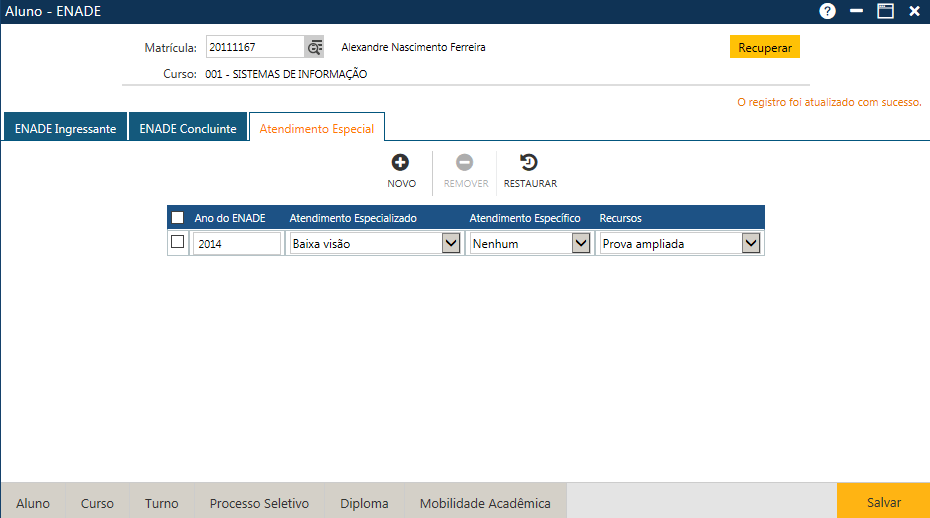Click the NOVO plus icon
The image size is (930, 518).
(400, 163)
